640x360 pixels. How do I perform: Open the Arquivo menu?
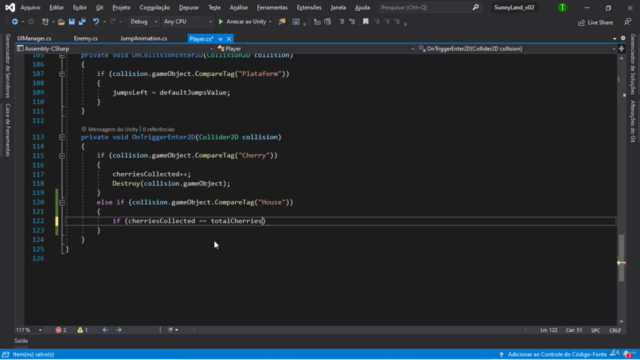pos(30,7)
